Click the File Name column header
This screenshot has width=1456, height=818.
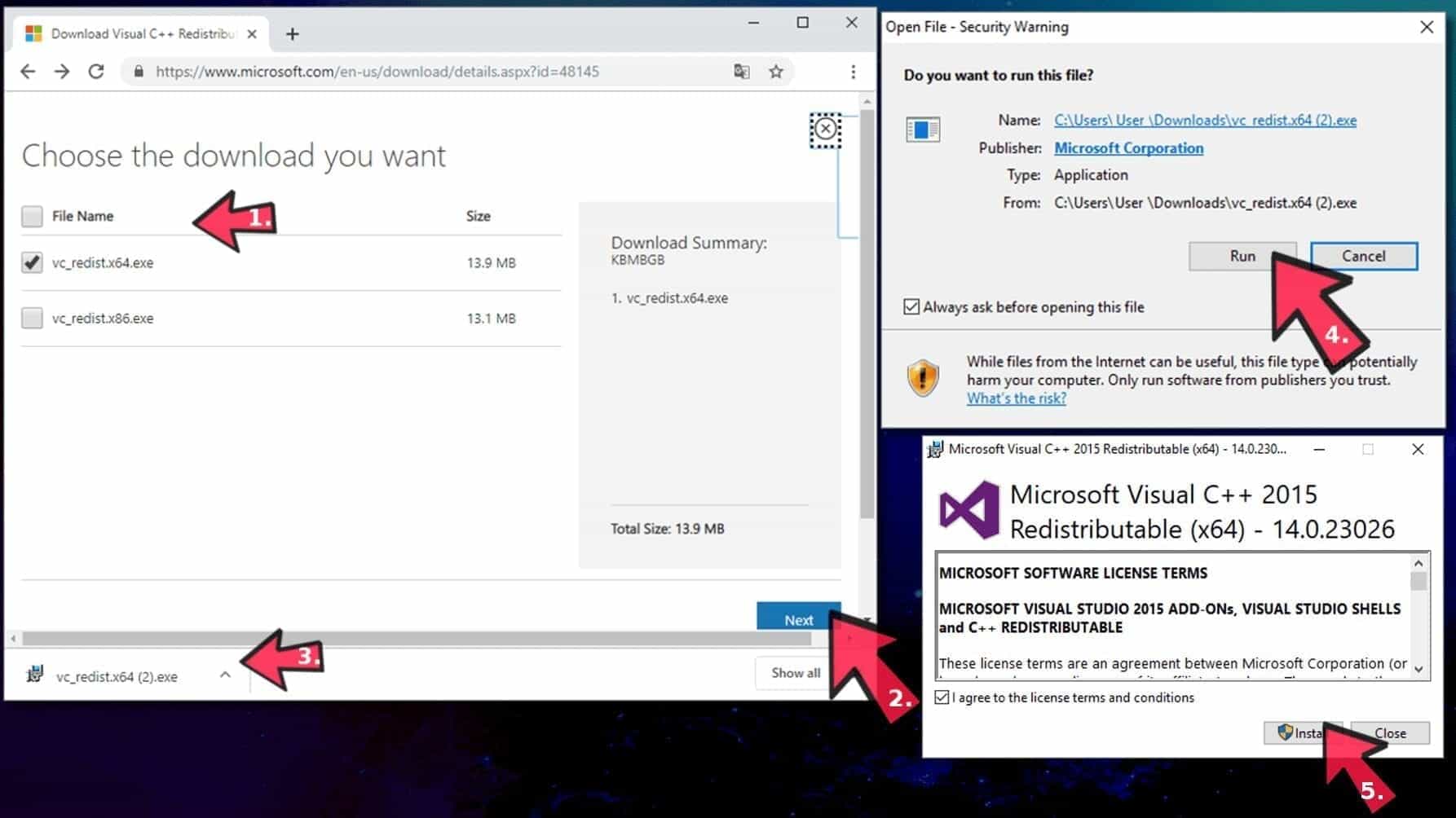[x=82, y=216]
